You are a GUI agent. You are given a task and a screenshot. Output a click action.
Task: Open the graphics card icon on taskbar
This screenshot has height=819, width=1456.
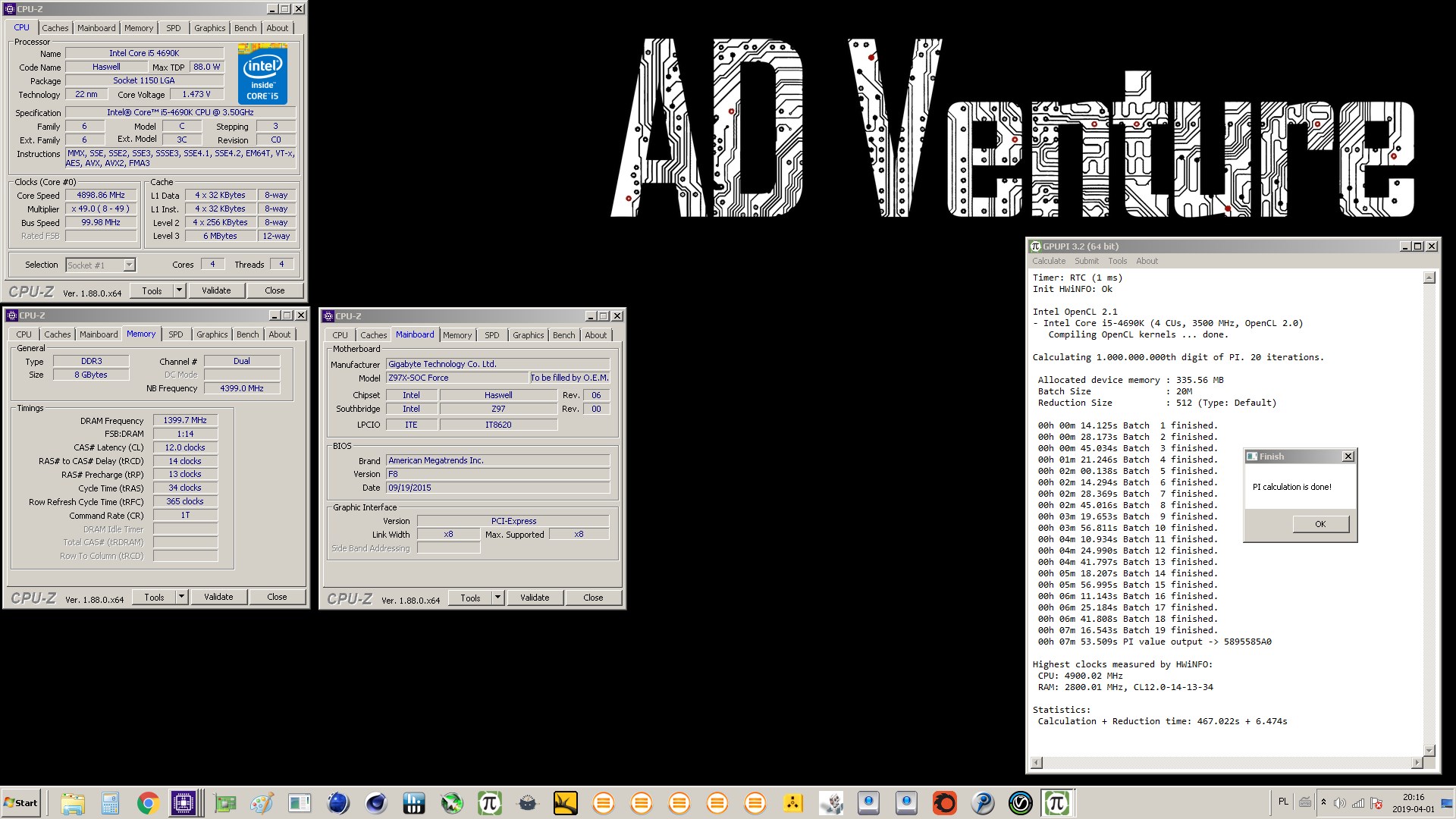[x=224, y=803]
